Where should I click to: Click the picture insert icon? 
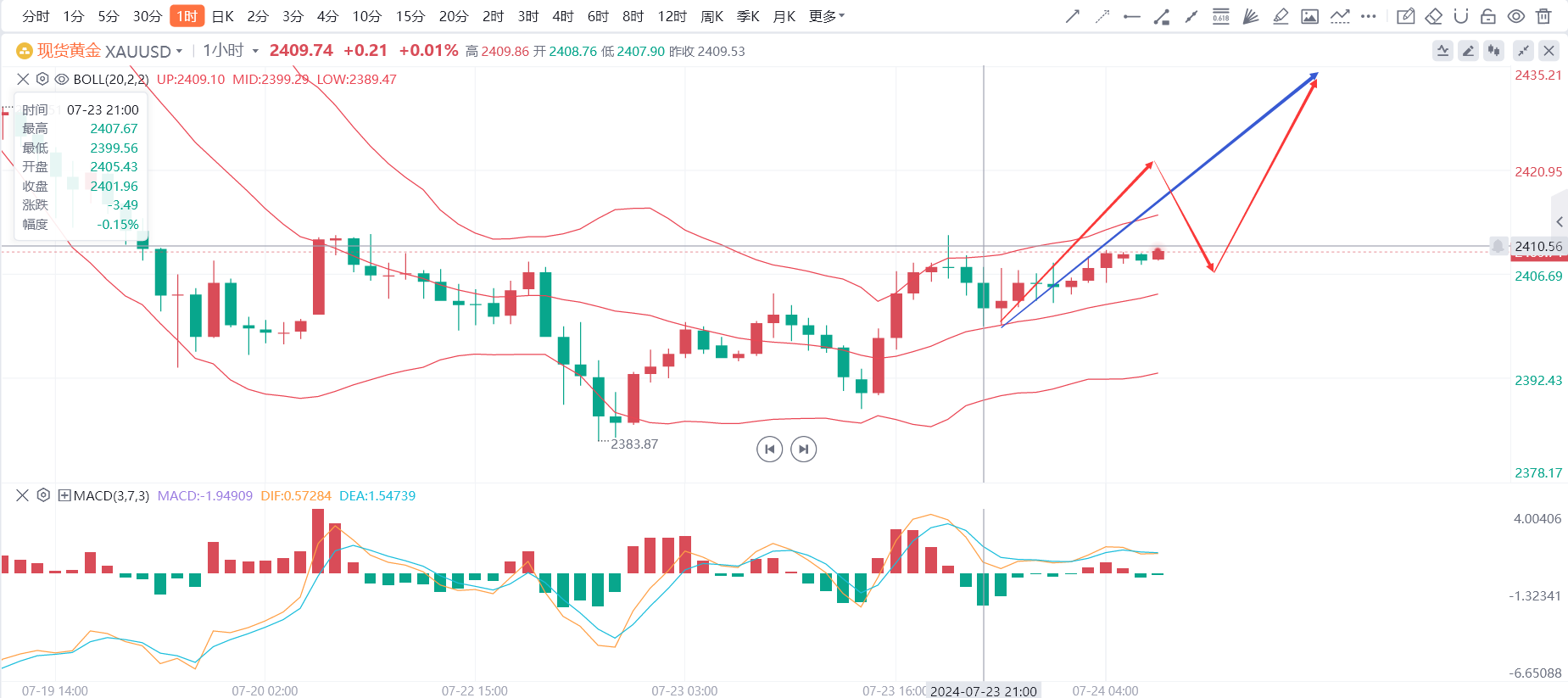(x=1310, y=16)
